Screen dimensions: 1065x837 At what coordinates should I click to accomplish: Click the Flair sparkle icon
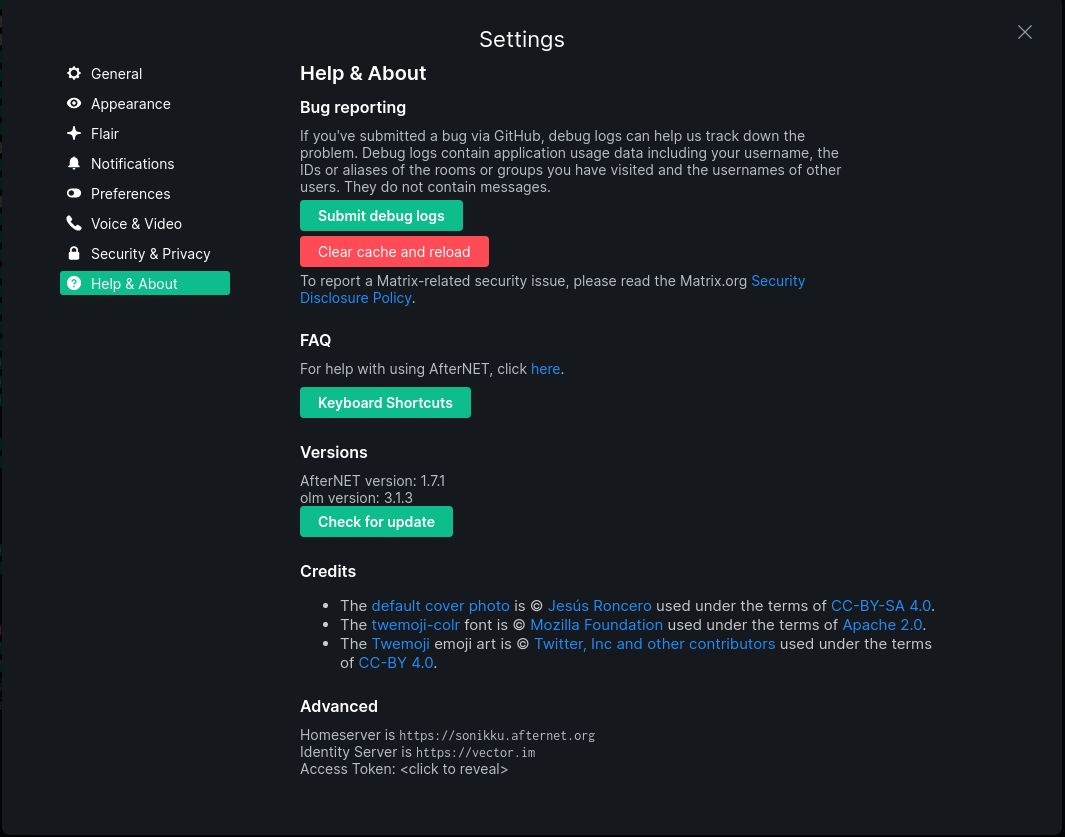point(74,134)
